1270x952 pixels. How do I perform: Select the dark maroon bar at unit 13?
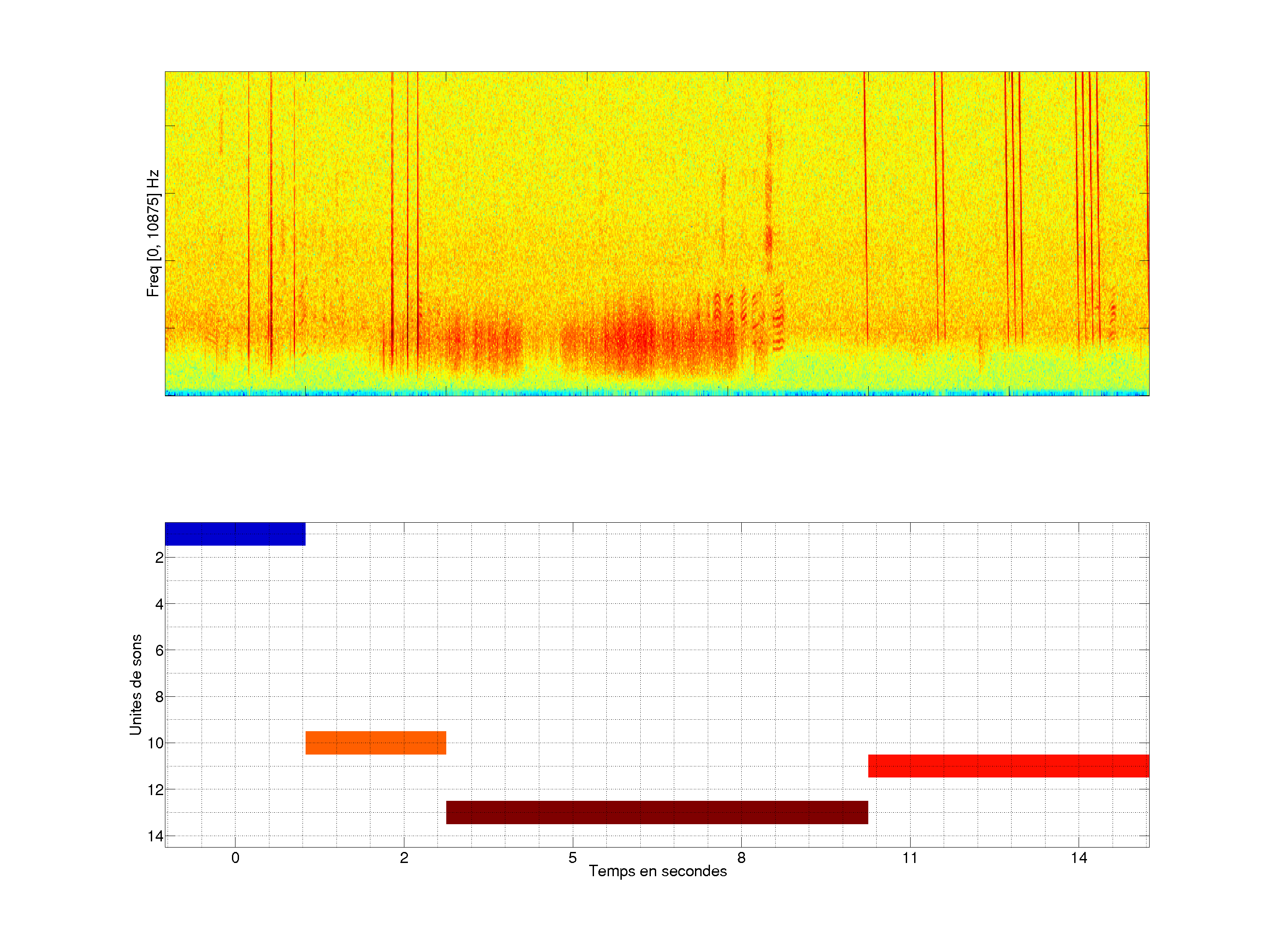[657, 813]
